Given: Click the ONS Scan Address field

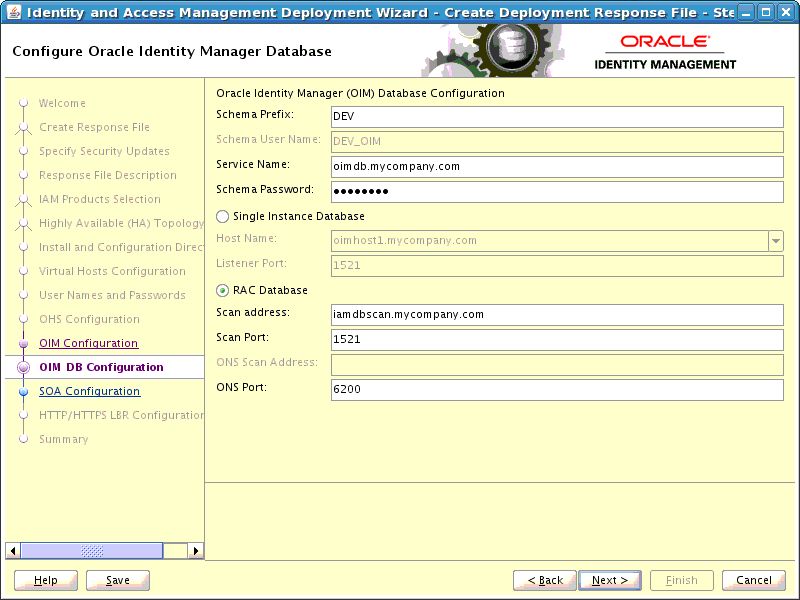Looking at the screenshot, I should point(557,364).
